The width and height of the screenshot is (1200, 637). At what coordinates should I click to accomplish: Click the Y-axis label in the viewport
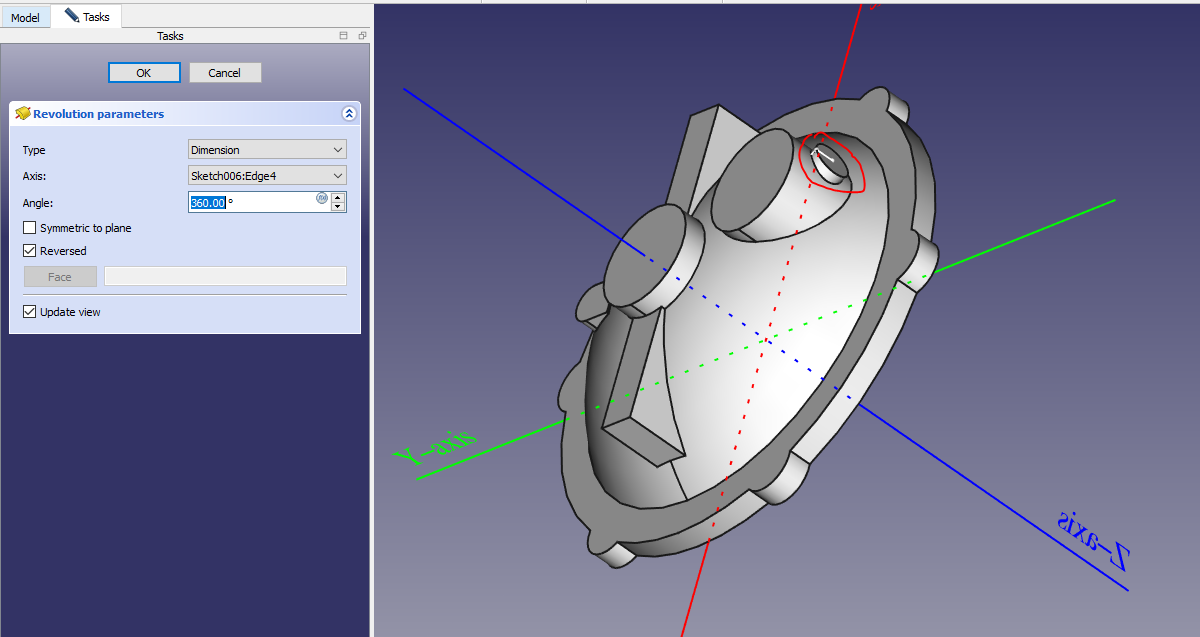(436, 447)
